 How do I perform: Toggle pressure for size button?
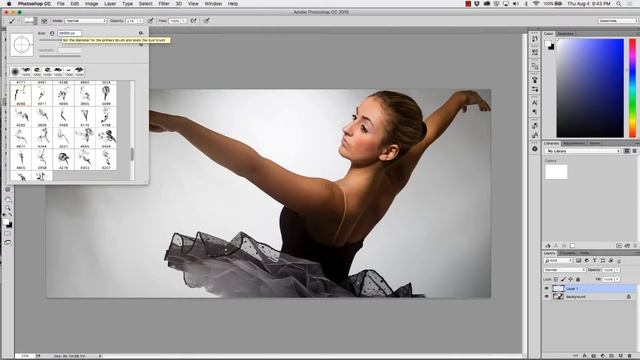tap(207, 21)
